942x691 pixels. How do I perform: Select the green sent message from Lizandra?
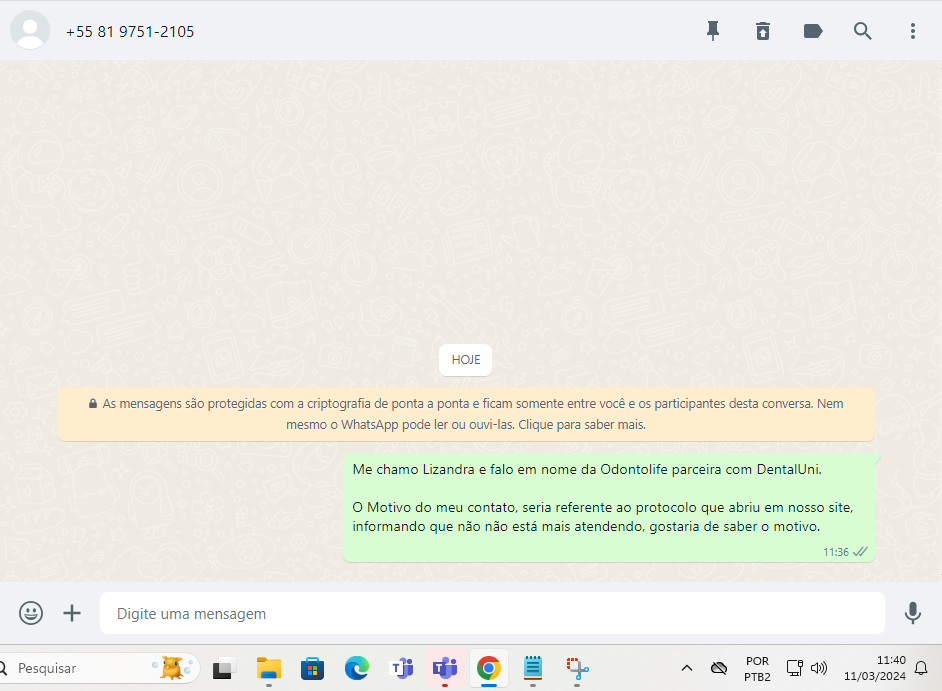pyautogui.click(x=609, y=508)
